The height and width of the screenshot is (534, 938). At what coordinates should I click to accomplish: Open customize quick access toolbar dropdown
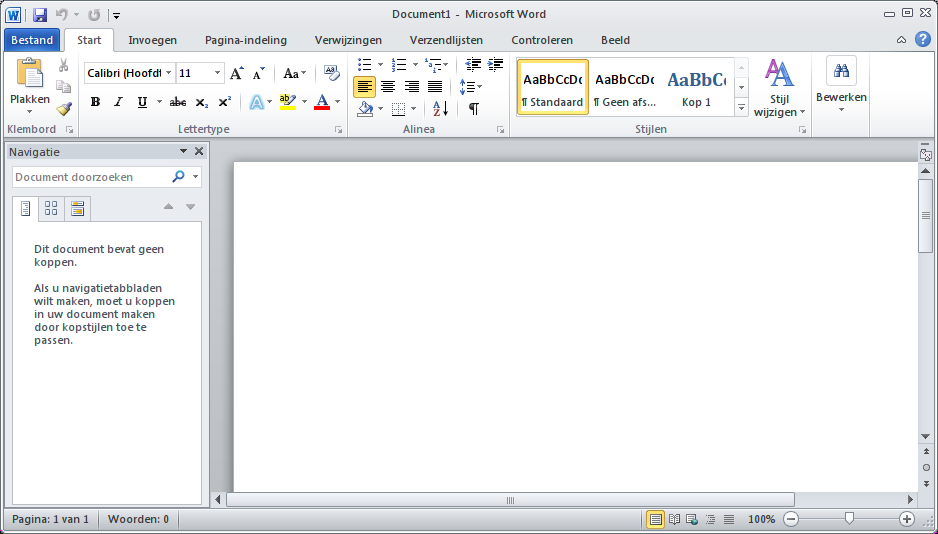coord(117,15)
